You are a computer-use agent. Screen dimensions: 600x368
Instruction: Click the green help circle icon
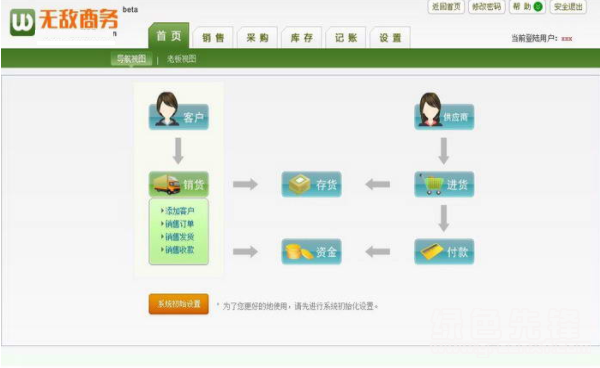[538, 7]
